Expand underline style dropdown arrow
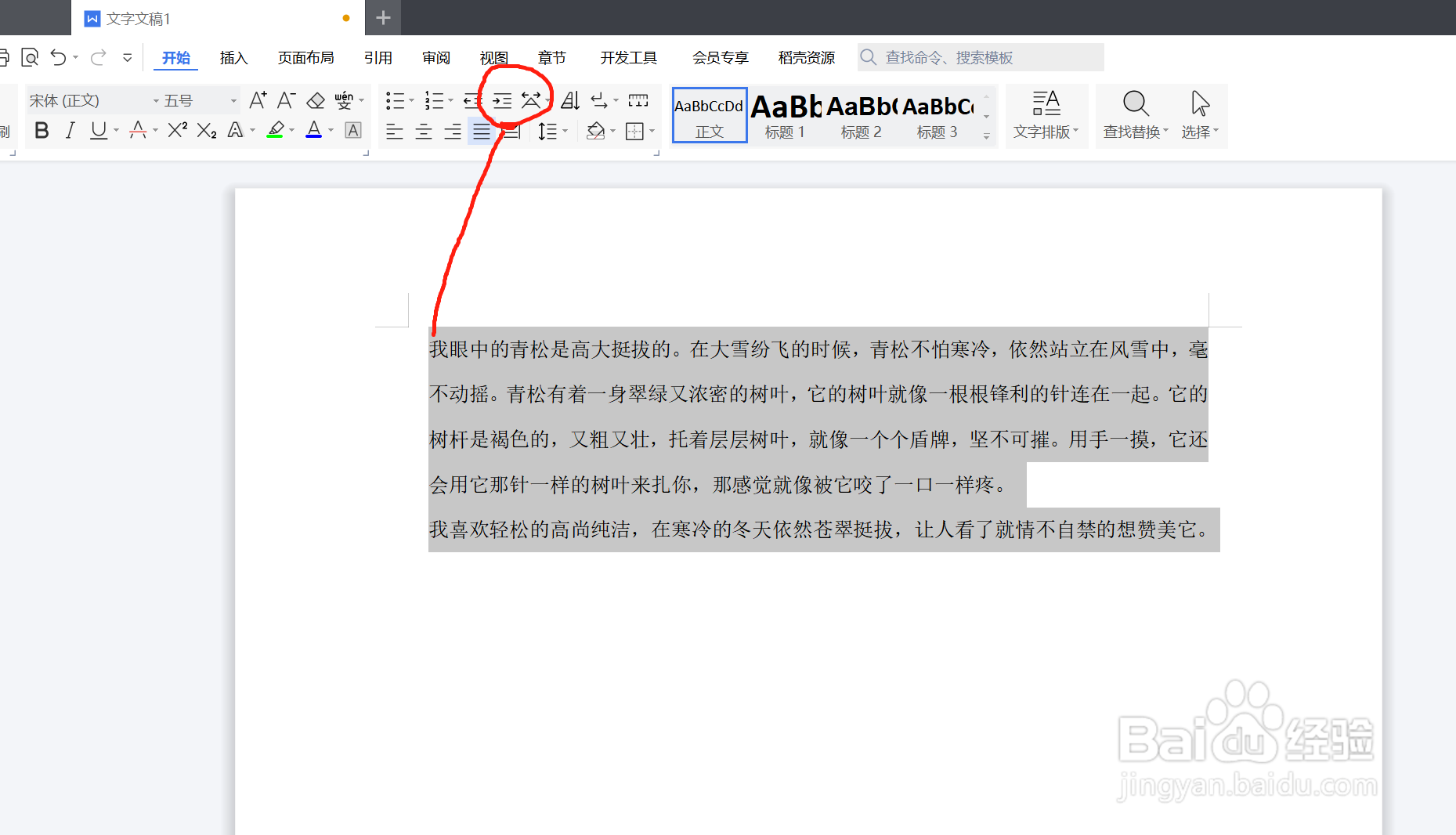 click(x=116, y=131)
